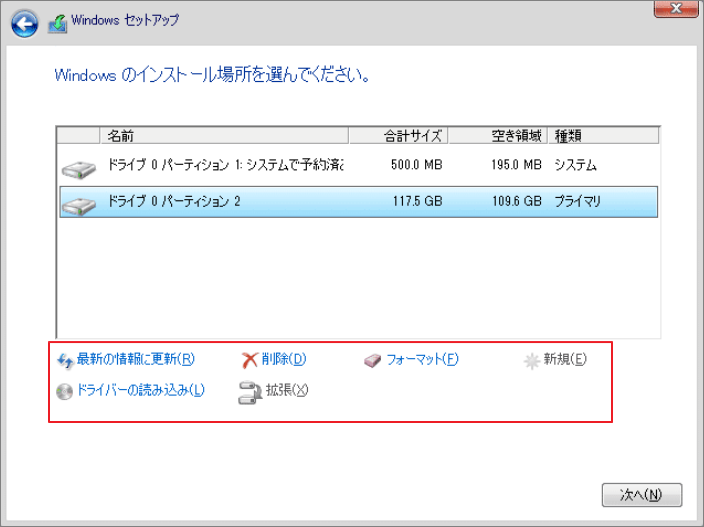Viewport: 704px width, 527px height.
Task: Click the 拡張(X) extend link
Action: [x=287, y=390]
